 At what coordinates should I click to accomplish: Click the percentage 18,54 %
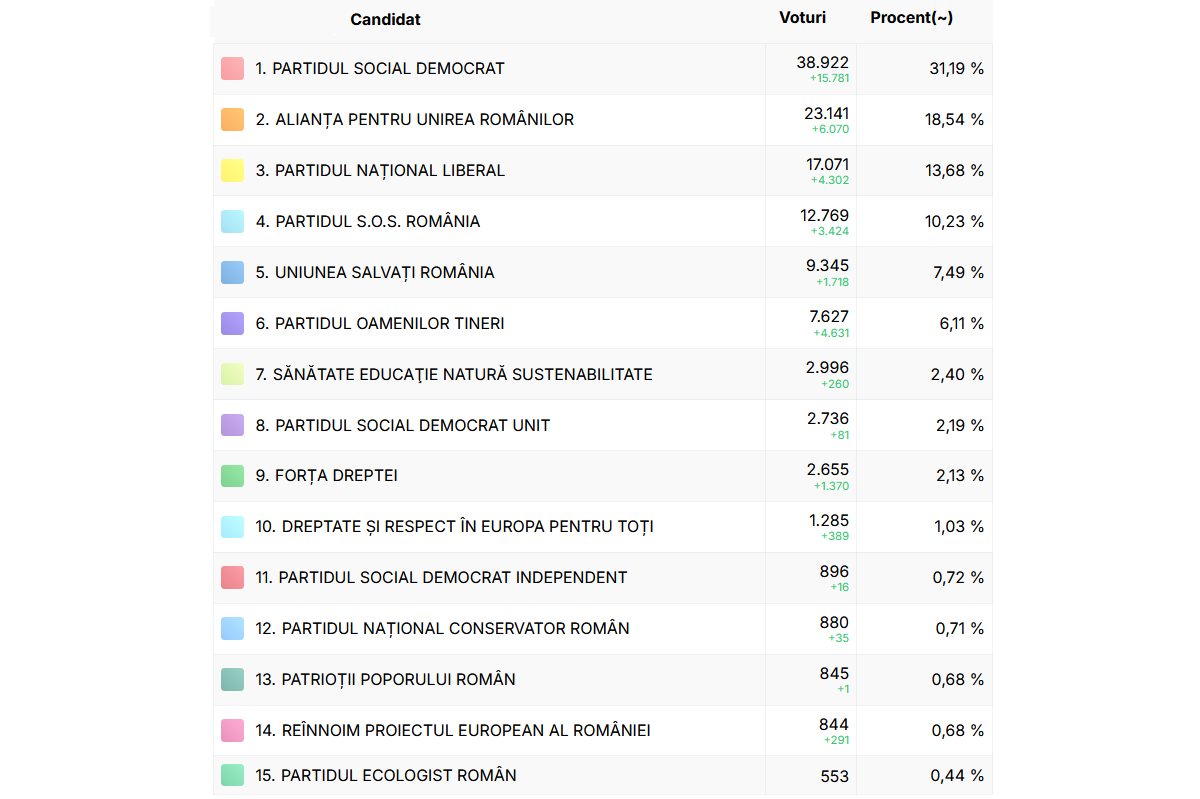click(x=954, y=120)
